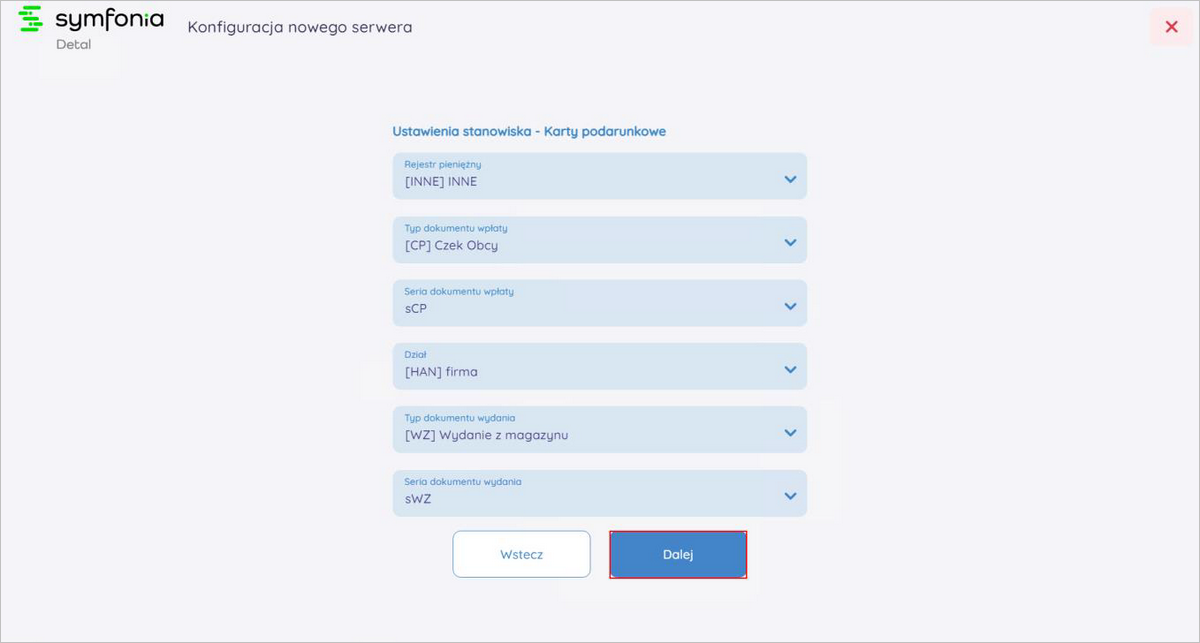This screenshot has width=1200, height=643.
Task: Open the [CP] Czek Obcy dropdown
Action: pyautogui.click(x=599, y=240)
